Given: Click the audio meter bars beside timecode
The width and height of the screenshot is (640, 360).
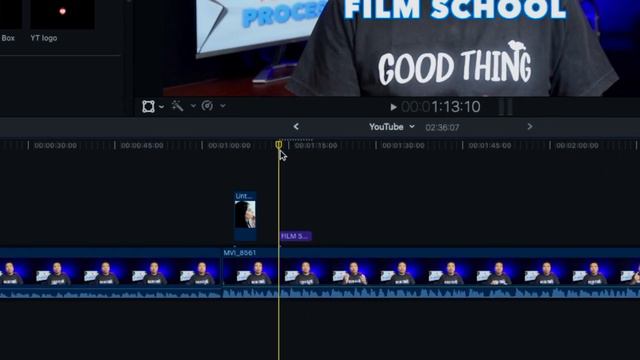Looking at the screenshot, I should pos(505,107).
